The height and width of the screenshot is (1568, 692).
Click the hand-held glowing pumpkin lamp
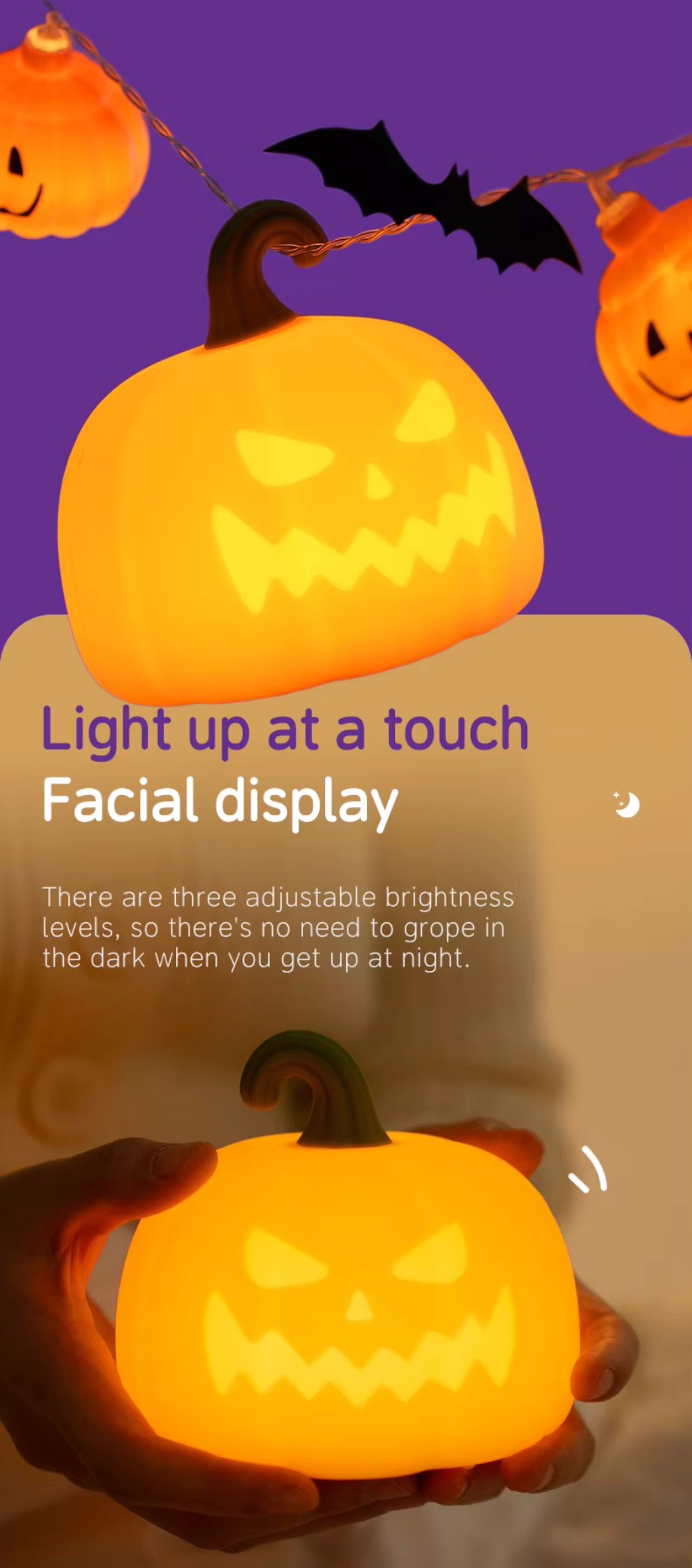[x=348, y=1301]
